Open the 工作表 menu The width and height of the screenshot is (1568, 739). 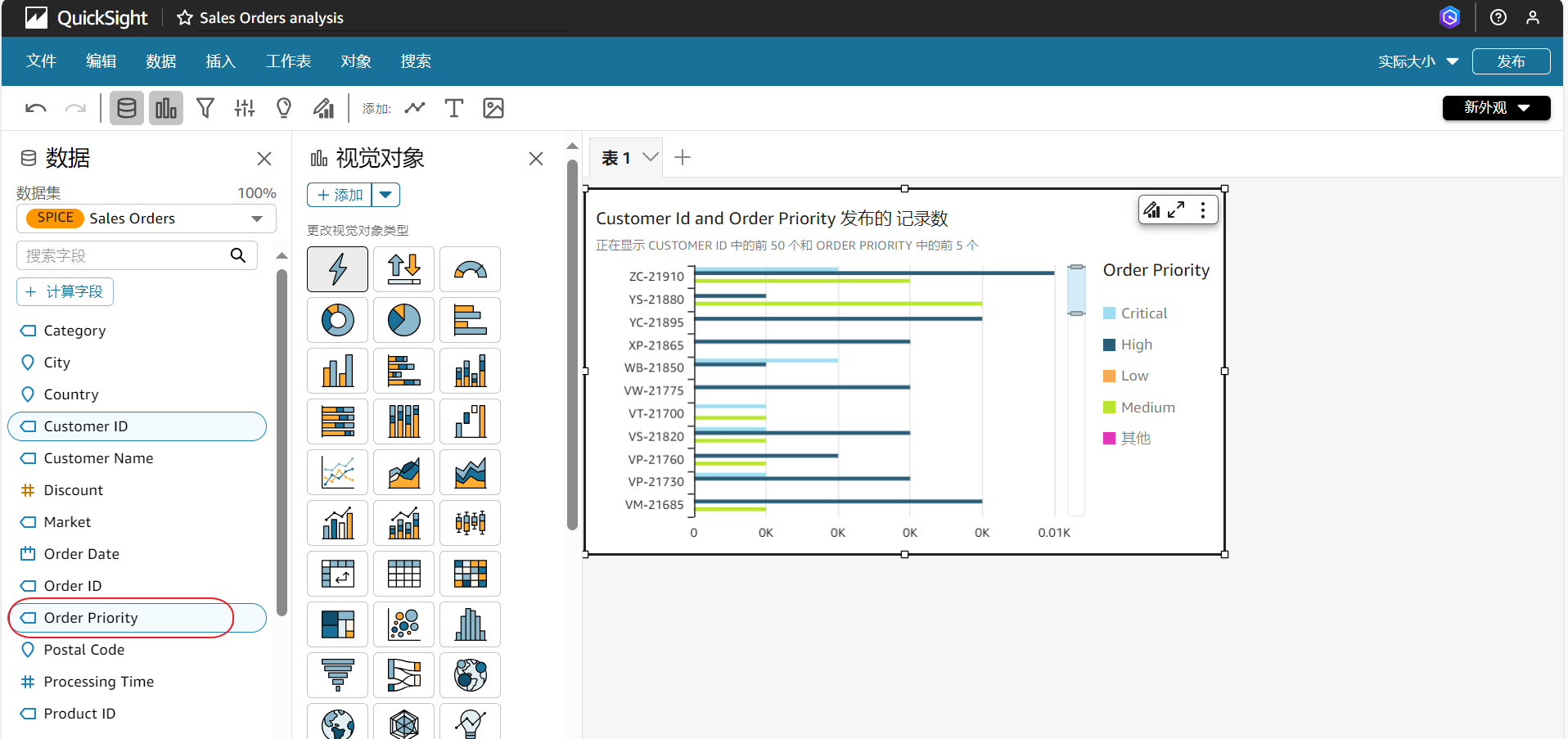(x=288, y=61)
